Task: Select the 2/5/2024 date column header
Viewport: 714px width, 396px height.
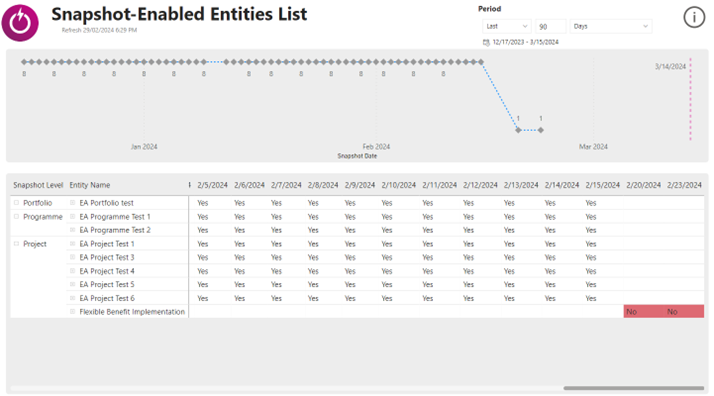Action: (x=212, y=185)
